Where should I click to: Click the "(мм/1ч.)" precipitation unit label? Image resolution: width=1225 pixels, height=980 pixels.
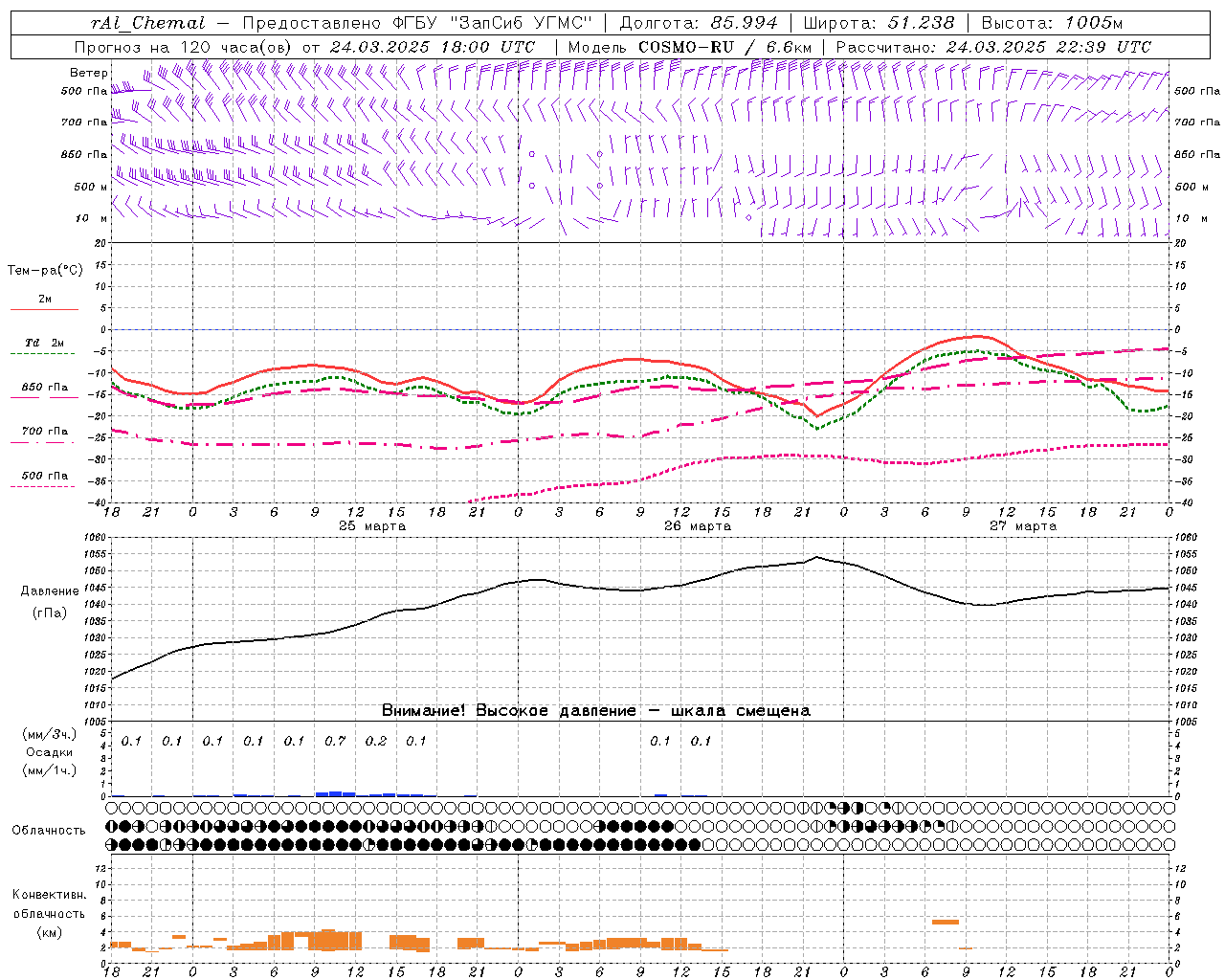point(50,770)
